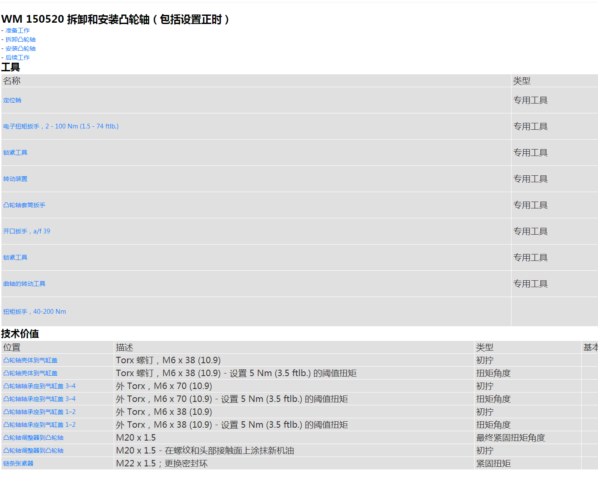Open bearing seat 1-2 link in 外 Torx M6 x 38 扭矩角度 row

click(x=39, y=425)
